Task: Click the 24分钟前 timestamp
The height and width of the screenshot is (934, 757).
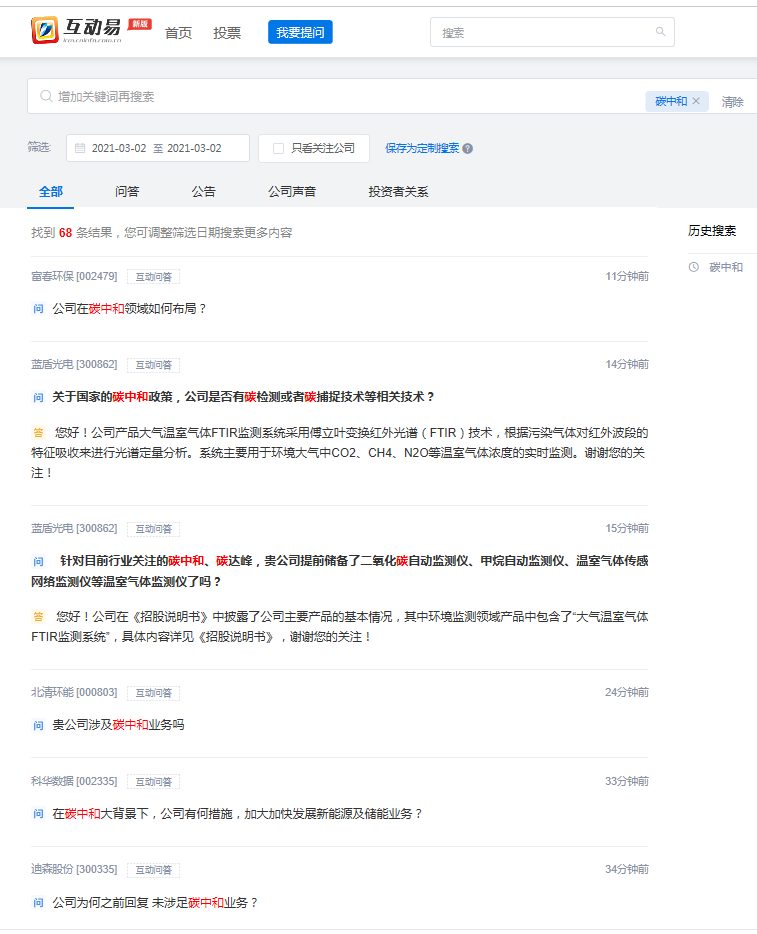Action: click(627, 692)
